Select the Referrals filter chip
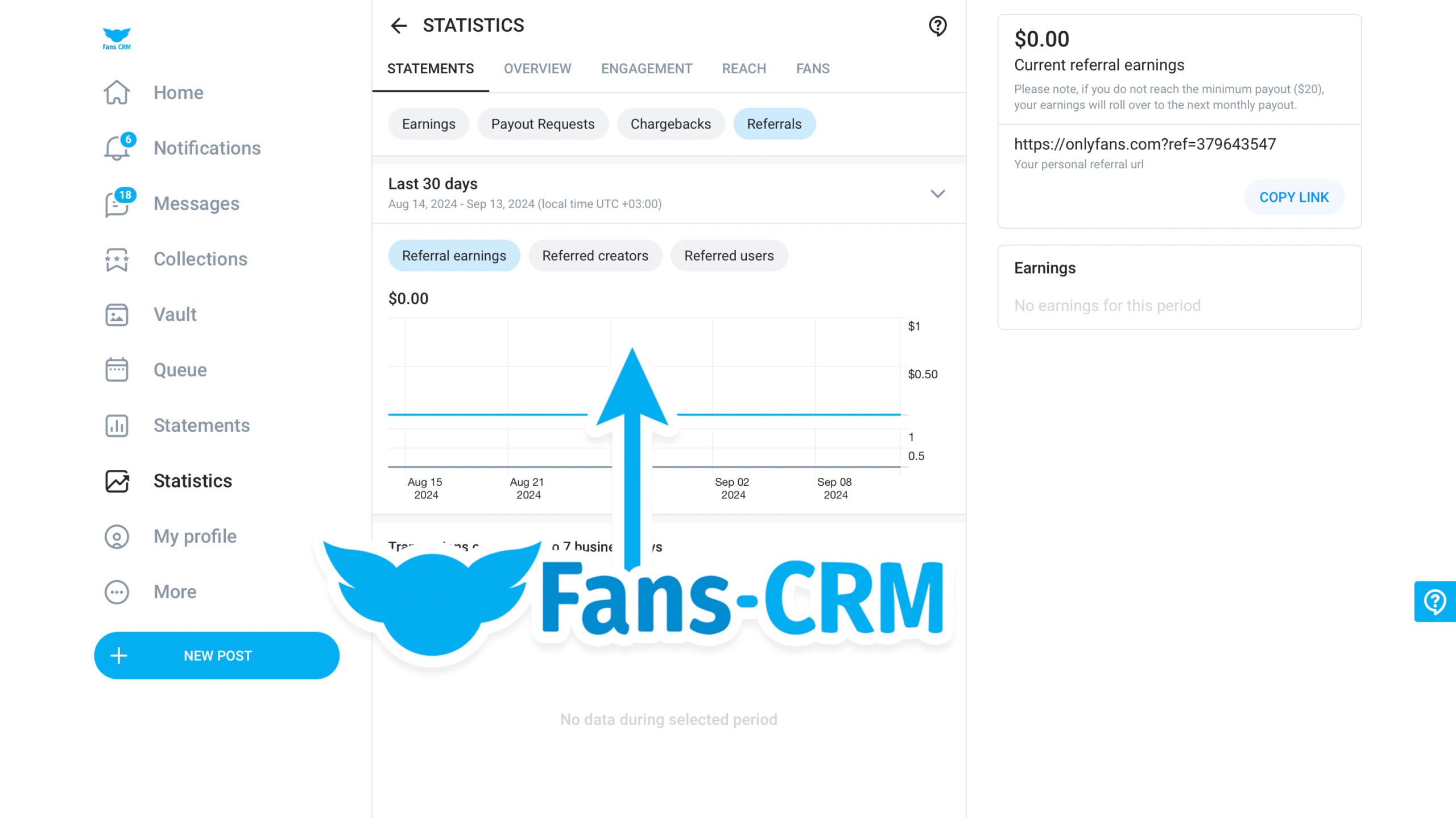This screenshot has height=818, width=1456. click(x=774, y=124)
